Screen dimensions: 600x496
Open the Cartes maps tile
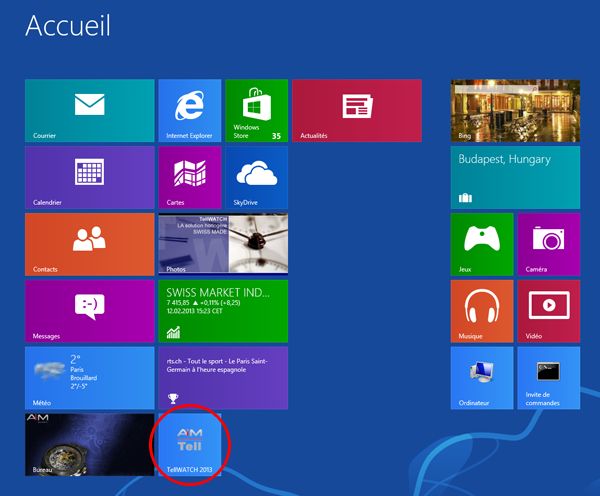[189, 177]
